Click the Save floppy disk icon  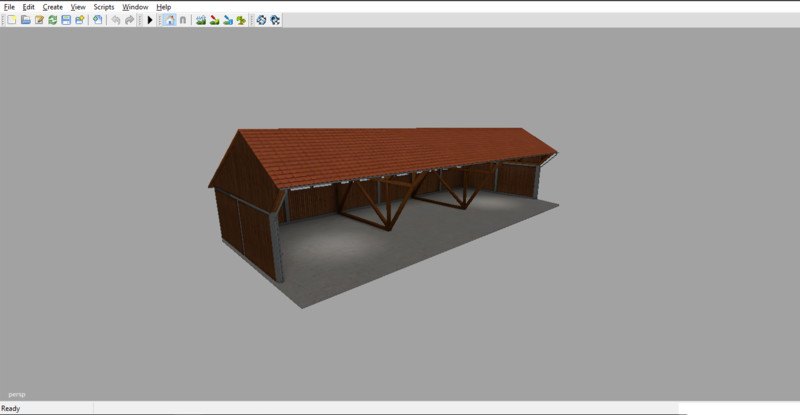[66, 20]
